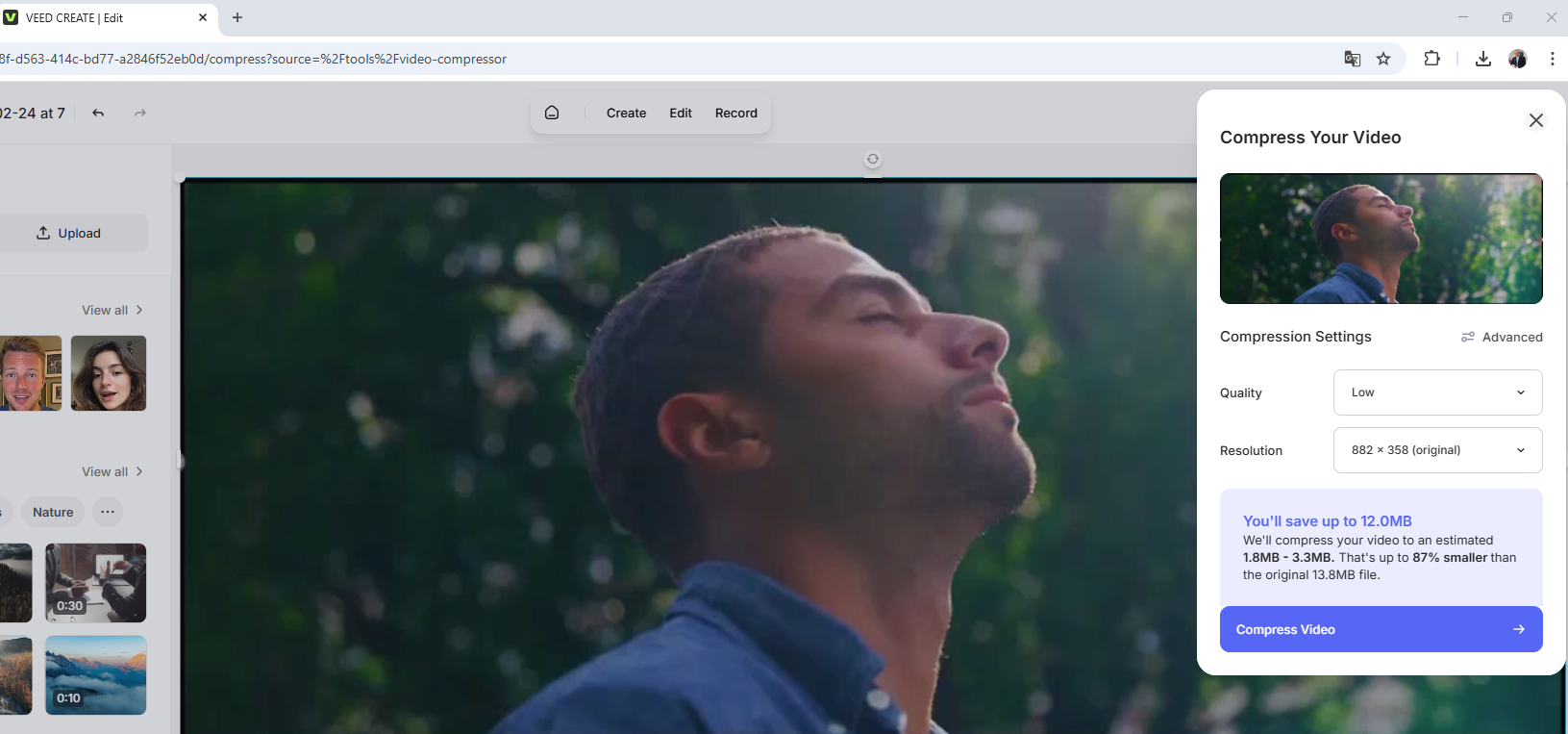
Task: Open a new browser tab
Action: (x=237, y=17)
